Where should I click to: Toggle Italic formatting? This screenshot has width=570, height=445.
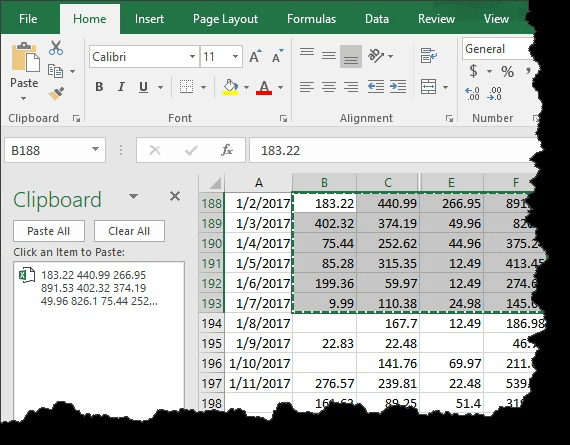(121, 87)
